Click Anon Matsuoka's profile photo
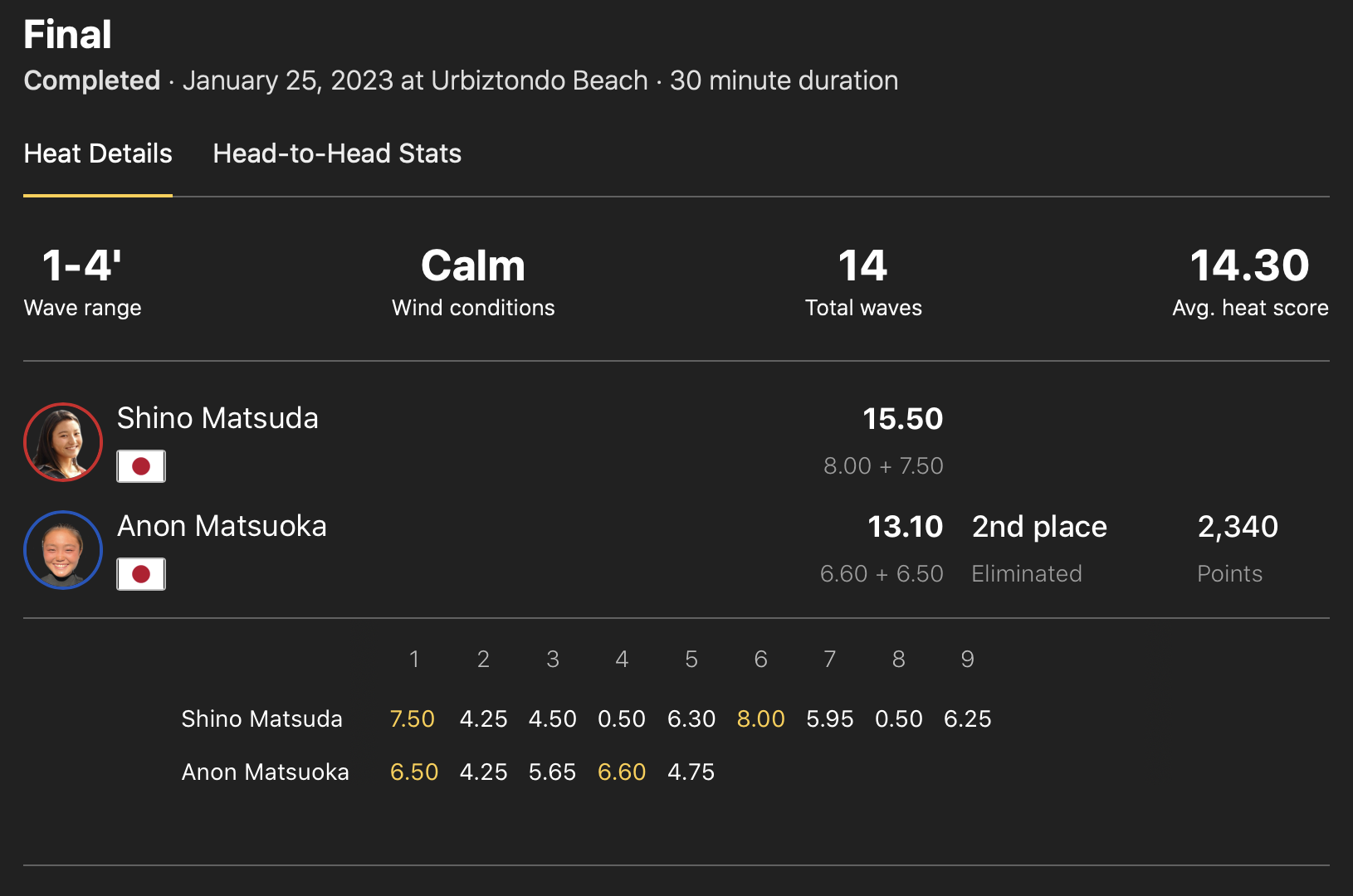The image size is (1353, 896). 63,550
